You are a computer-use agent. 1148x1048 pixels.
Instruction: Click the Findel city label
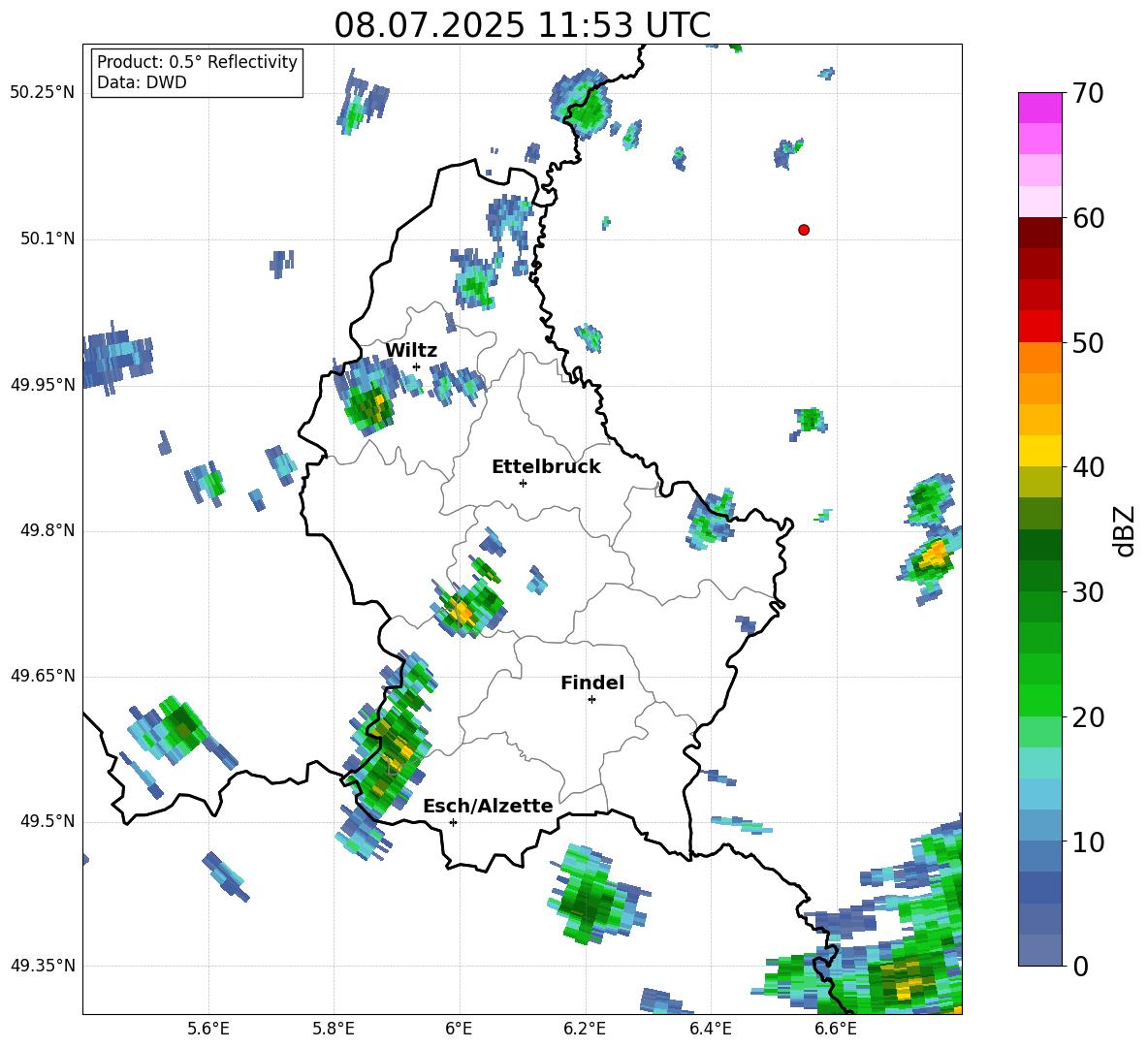pyautogui.click(x=592, y=683)
